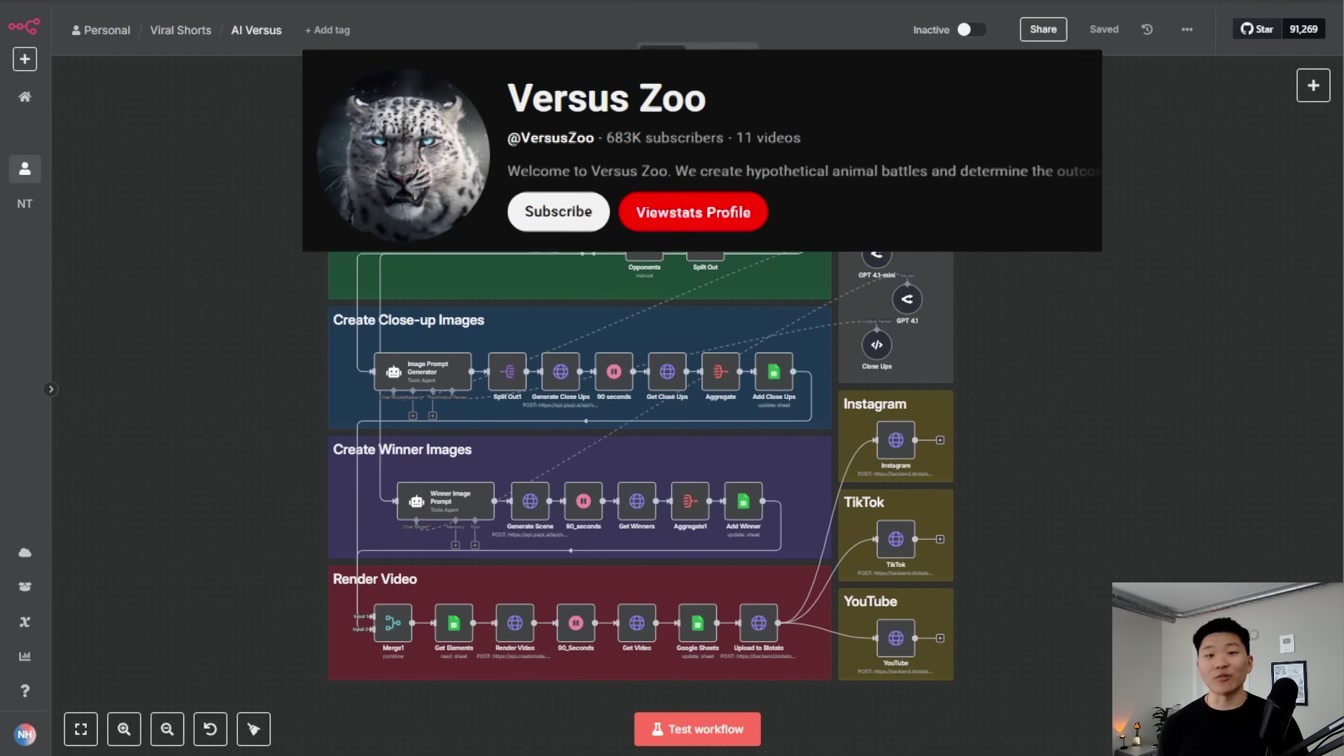Select the Add Close Ups sheet node
1344x756 pixels.
point(773,372)
